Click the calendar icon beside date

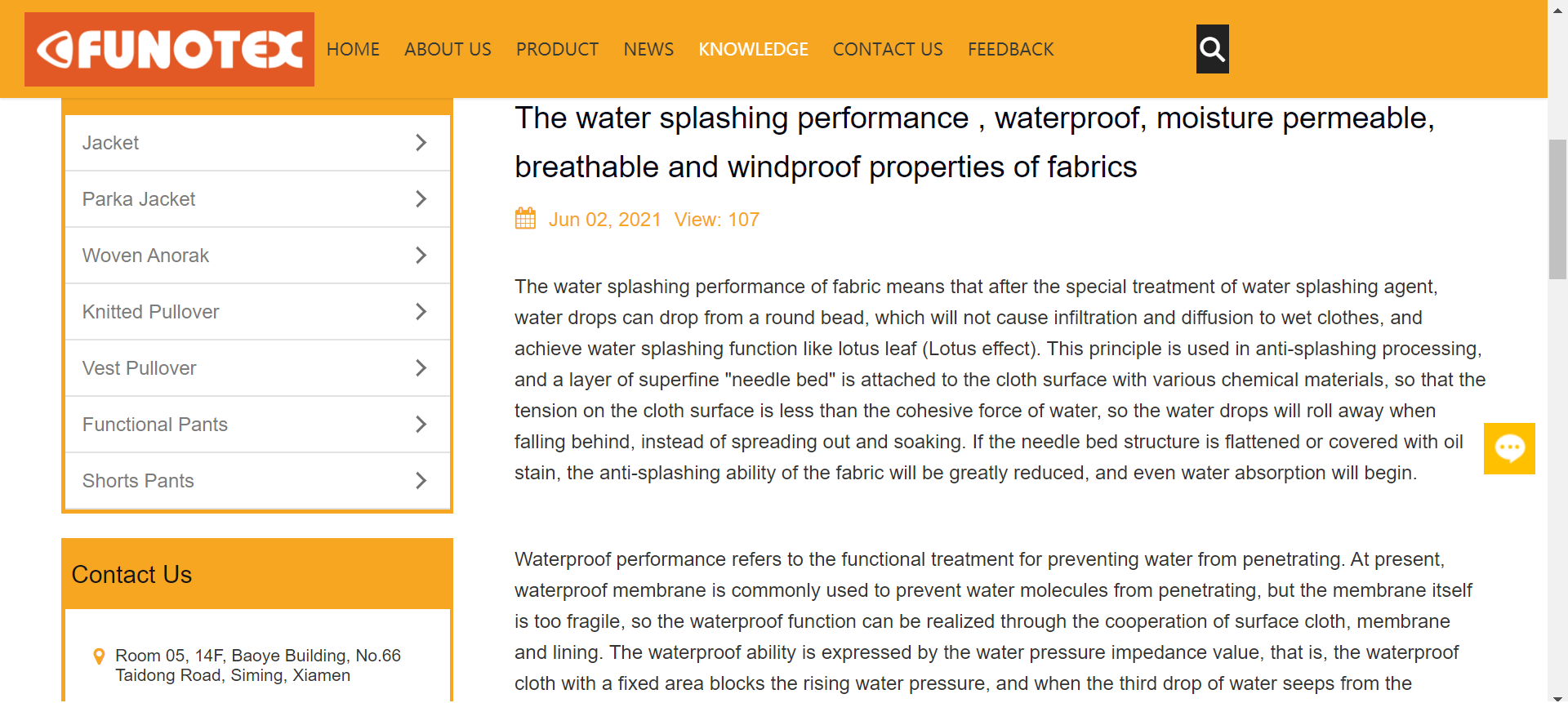tap(525, 219)
